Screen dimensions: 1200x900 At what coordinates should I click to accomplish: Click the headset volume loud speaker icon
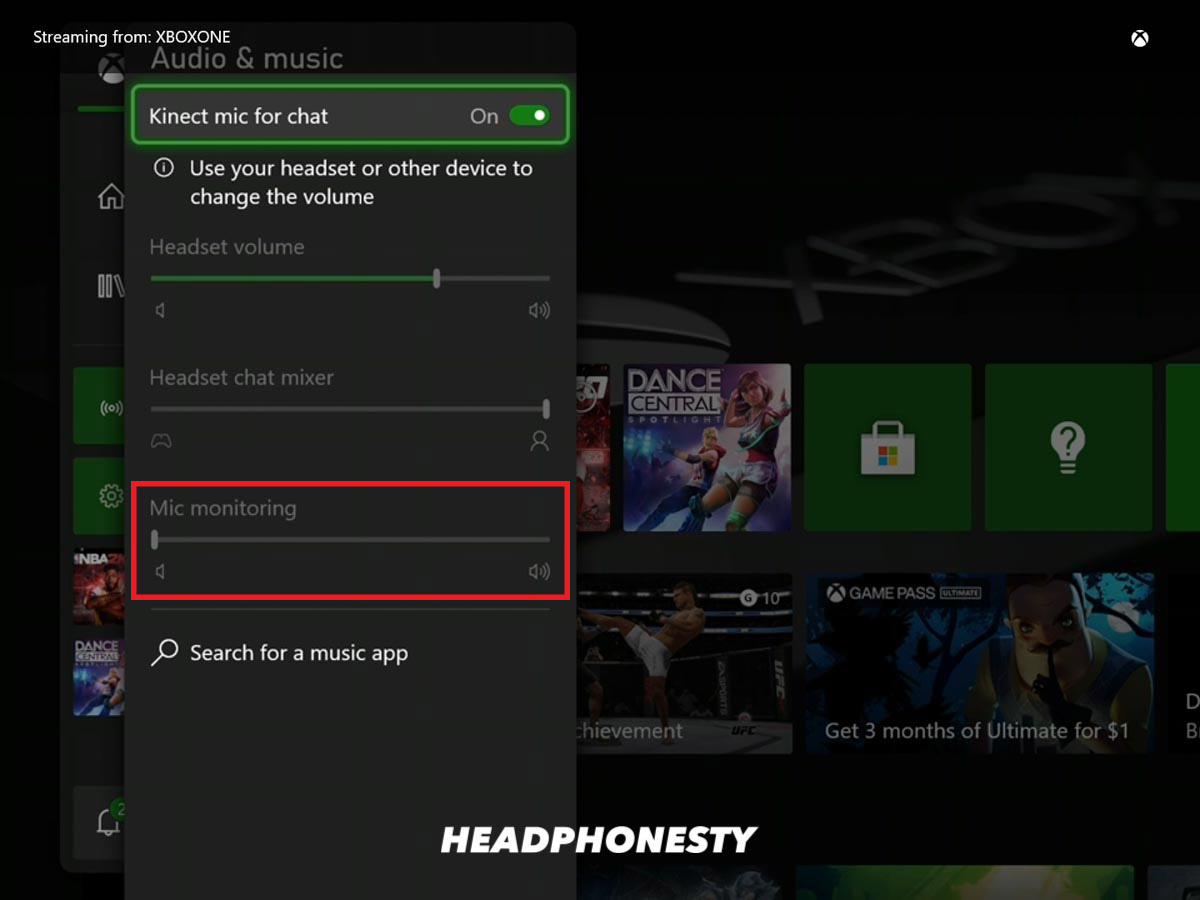pos(539,310)
